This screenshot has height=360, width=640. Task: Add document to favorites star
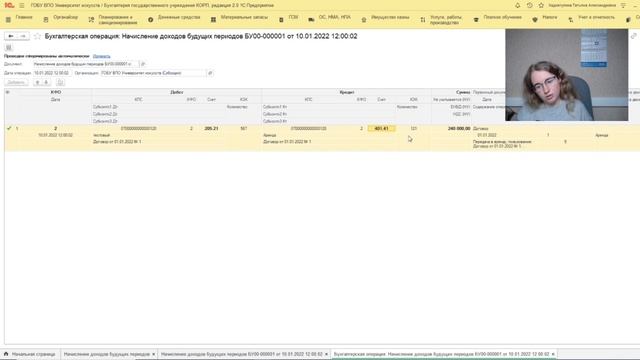click(37, 36)
